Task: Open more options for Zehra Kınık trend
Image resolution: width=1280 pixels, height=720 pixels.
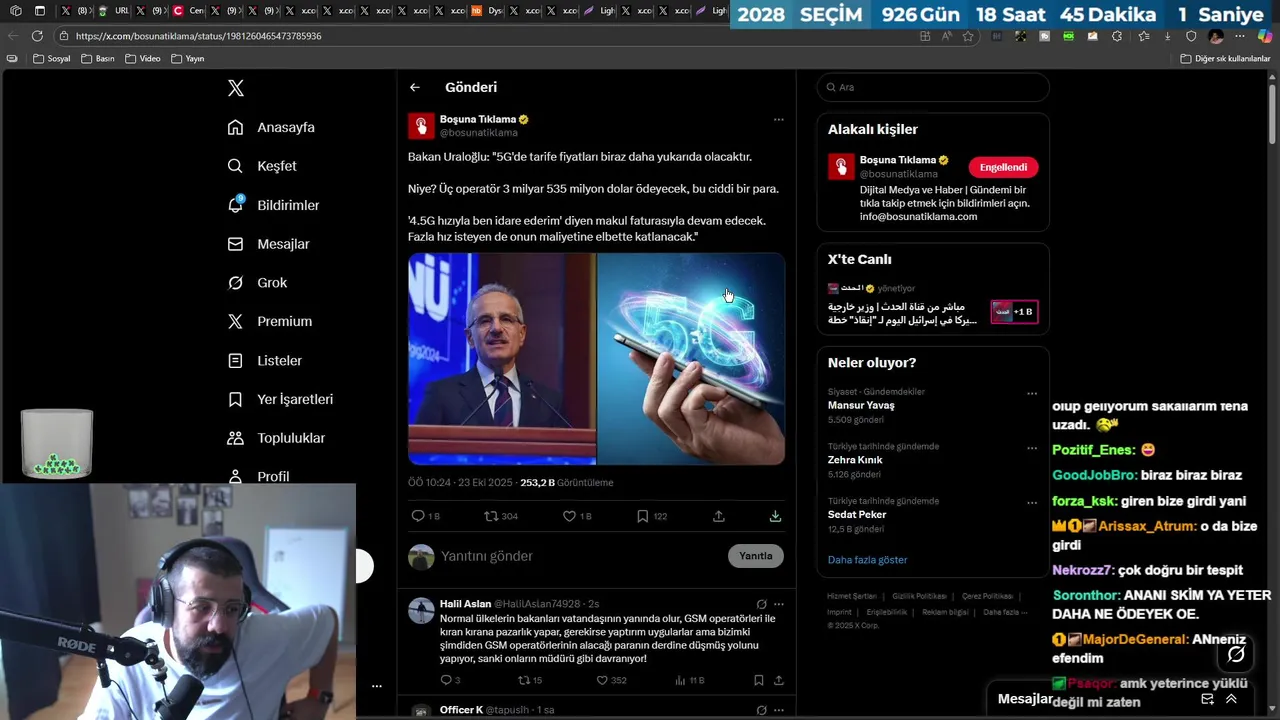Action: [1032, 448]
